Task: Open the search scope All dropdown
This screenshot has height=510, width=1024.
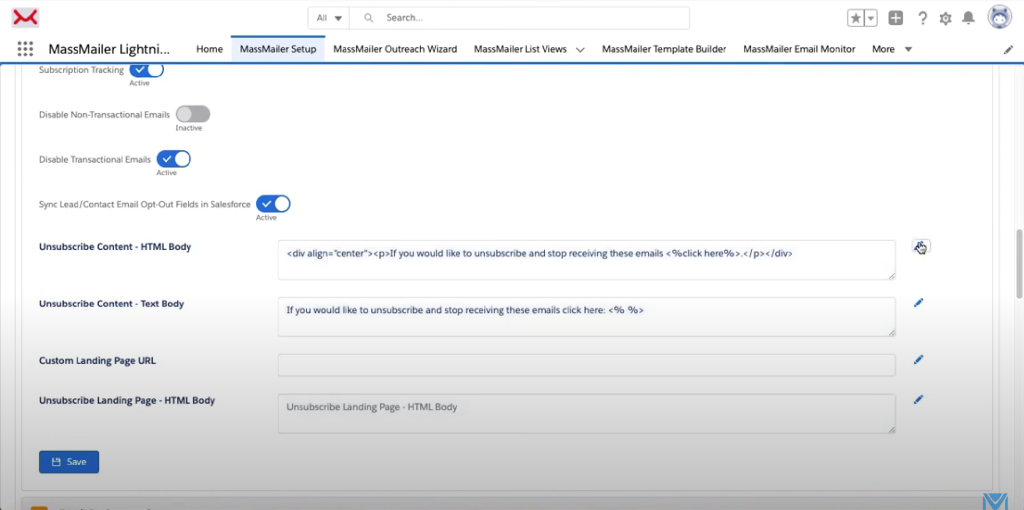Action: (329, 18)
